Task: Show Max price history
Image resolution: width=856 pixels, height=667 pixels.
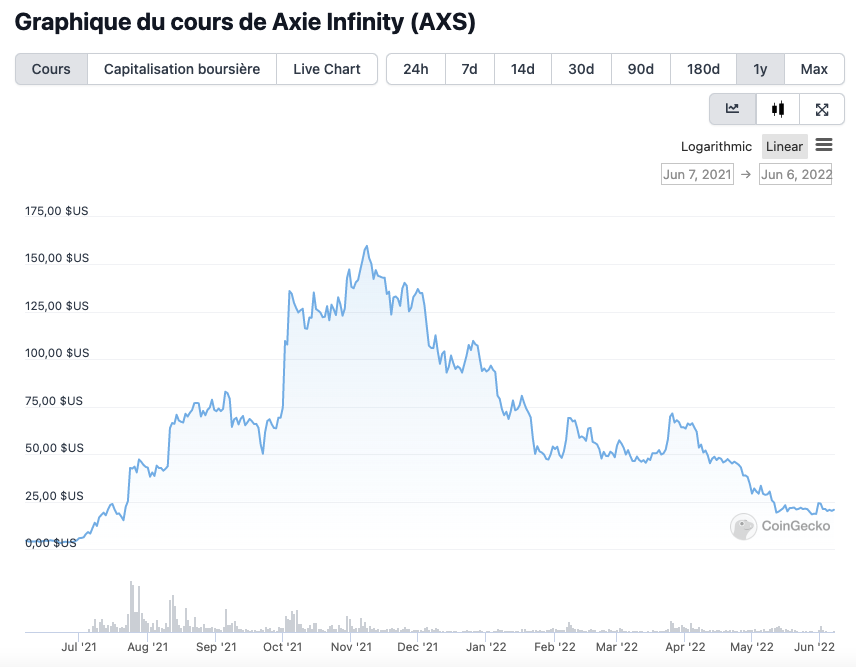Action: (x=814, y=69)
